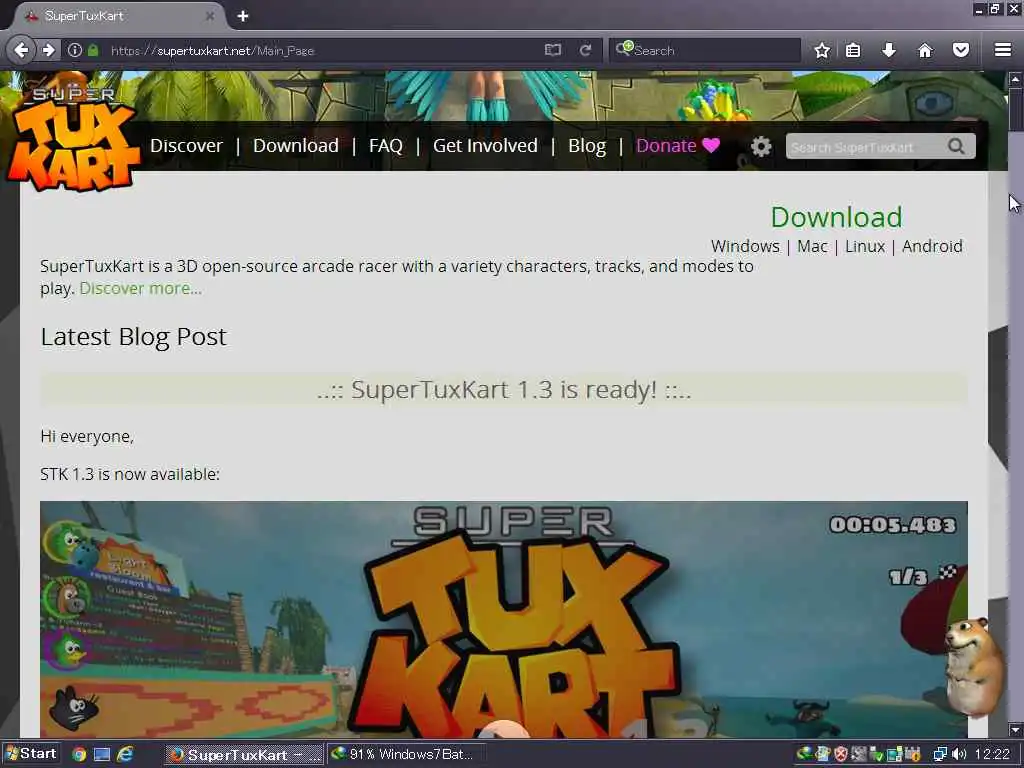Click the 12:22 taskbar clock
Viewport: 1024px width, 768px height.
(x=992, y=754)
